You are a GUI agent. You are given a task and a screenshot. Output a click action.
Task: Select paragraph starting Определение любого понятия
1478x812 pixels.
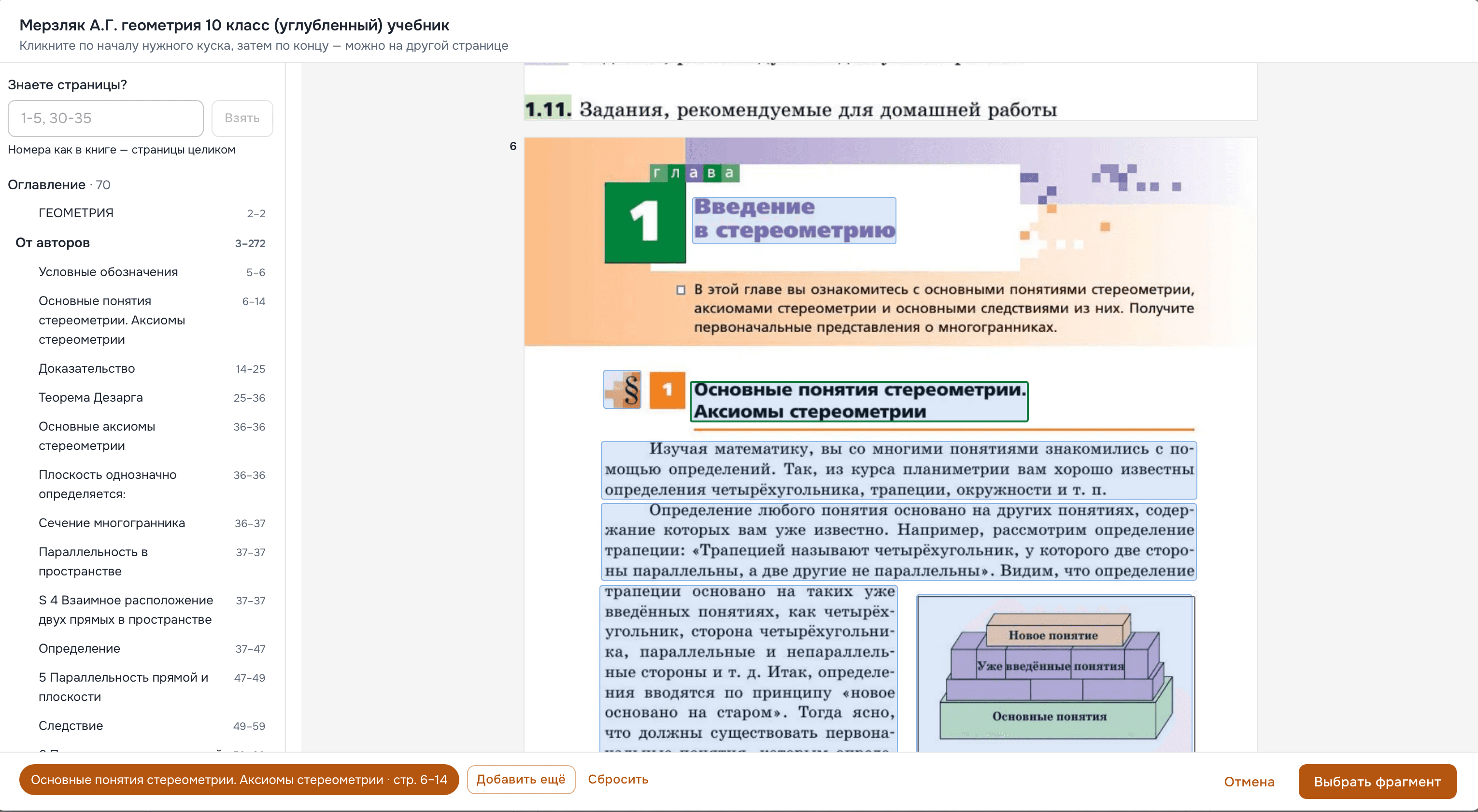[x=899, y=541]
